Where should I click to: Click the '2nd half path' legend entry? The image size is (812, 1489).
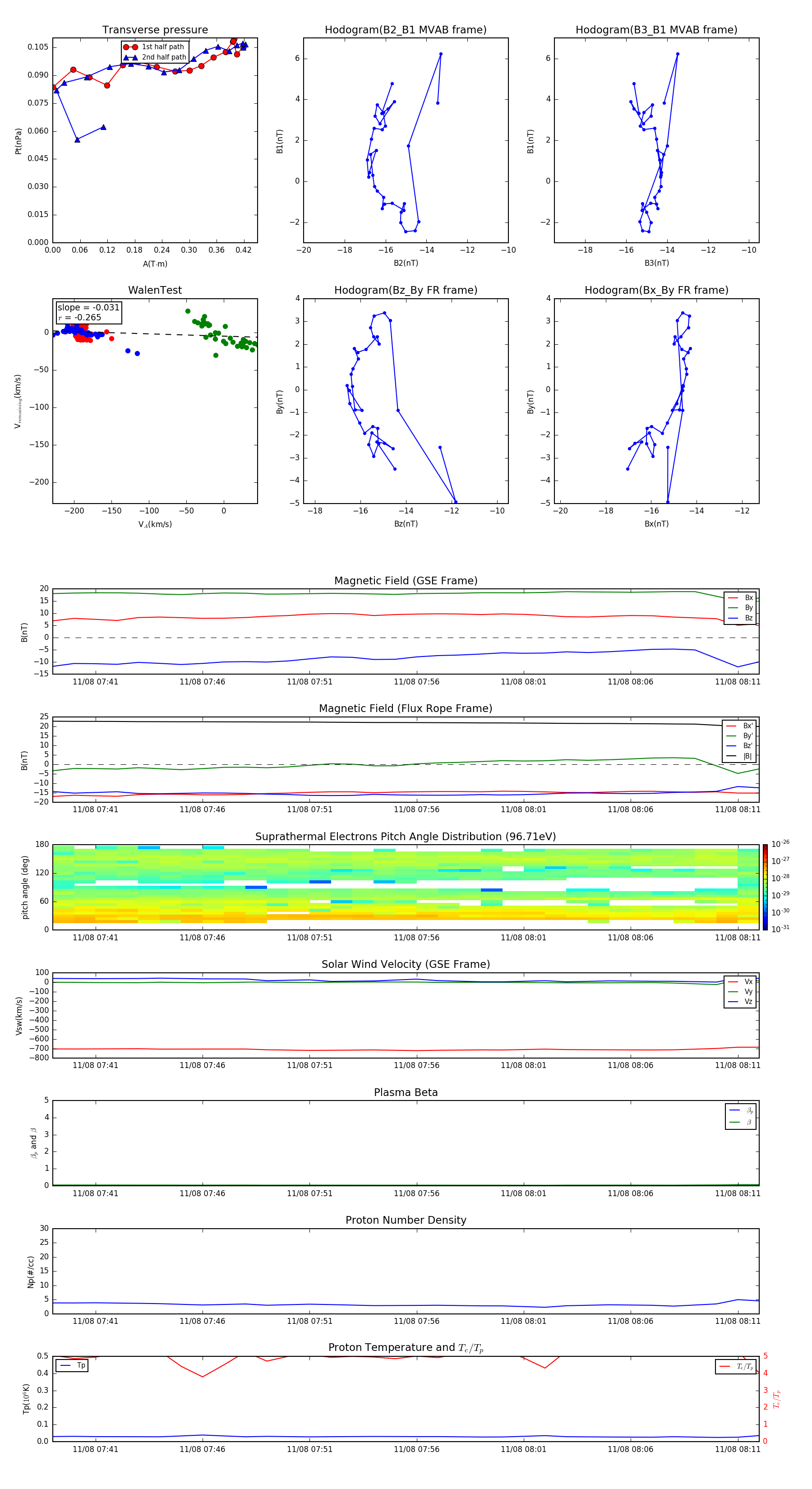(x=154, y=57)
